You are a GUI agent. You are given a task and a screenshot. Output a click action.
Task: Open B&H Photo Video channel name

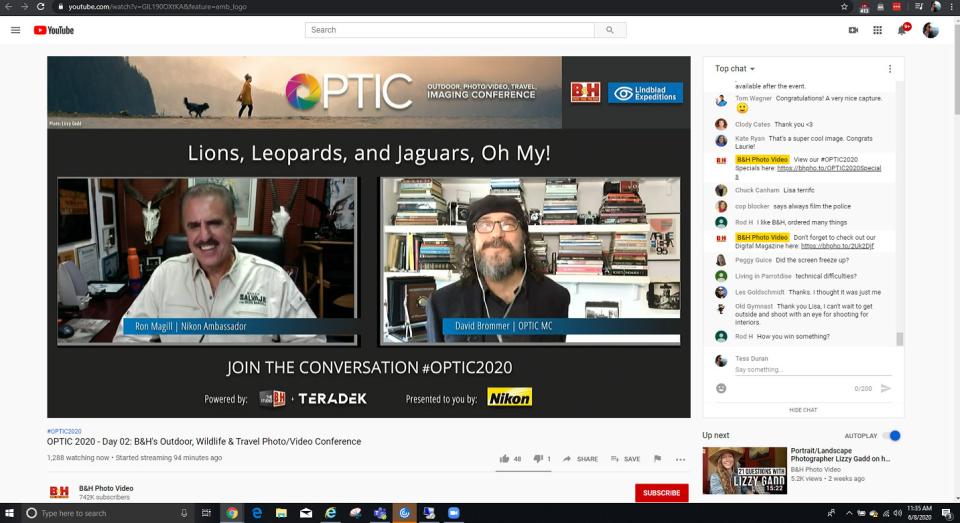pos(106,488)
